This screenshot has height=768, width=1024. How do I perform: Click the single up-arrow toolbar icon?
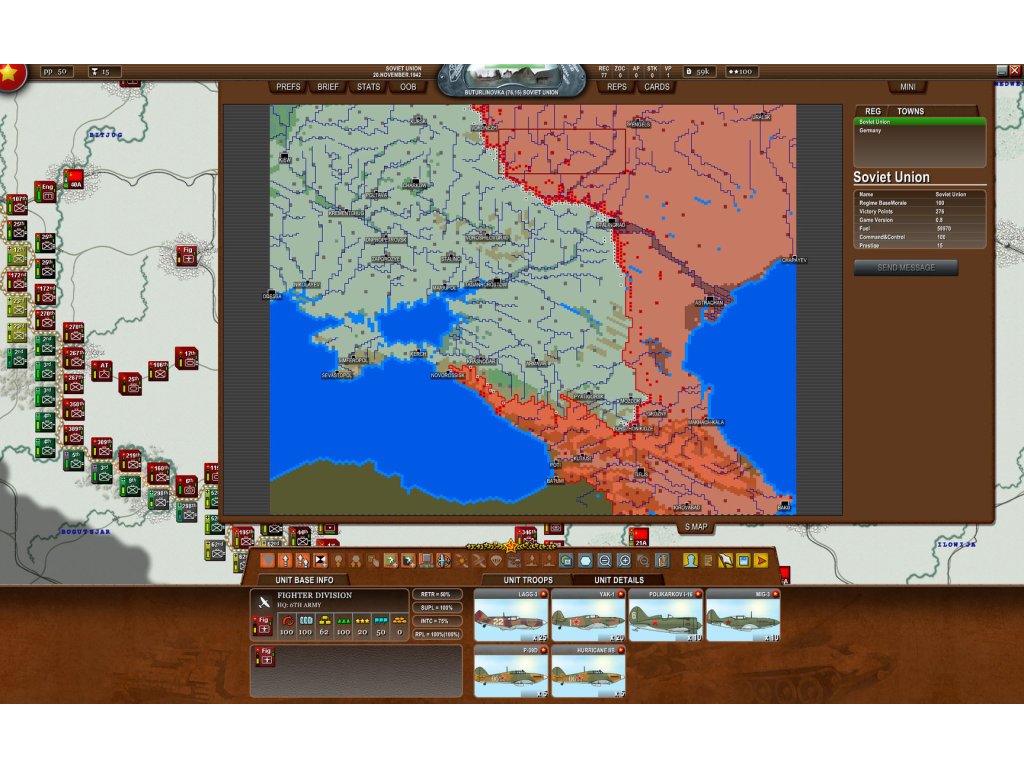pos(285,560)
